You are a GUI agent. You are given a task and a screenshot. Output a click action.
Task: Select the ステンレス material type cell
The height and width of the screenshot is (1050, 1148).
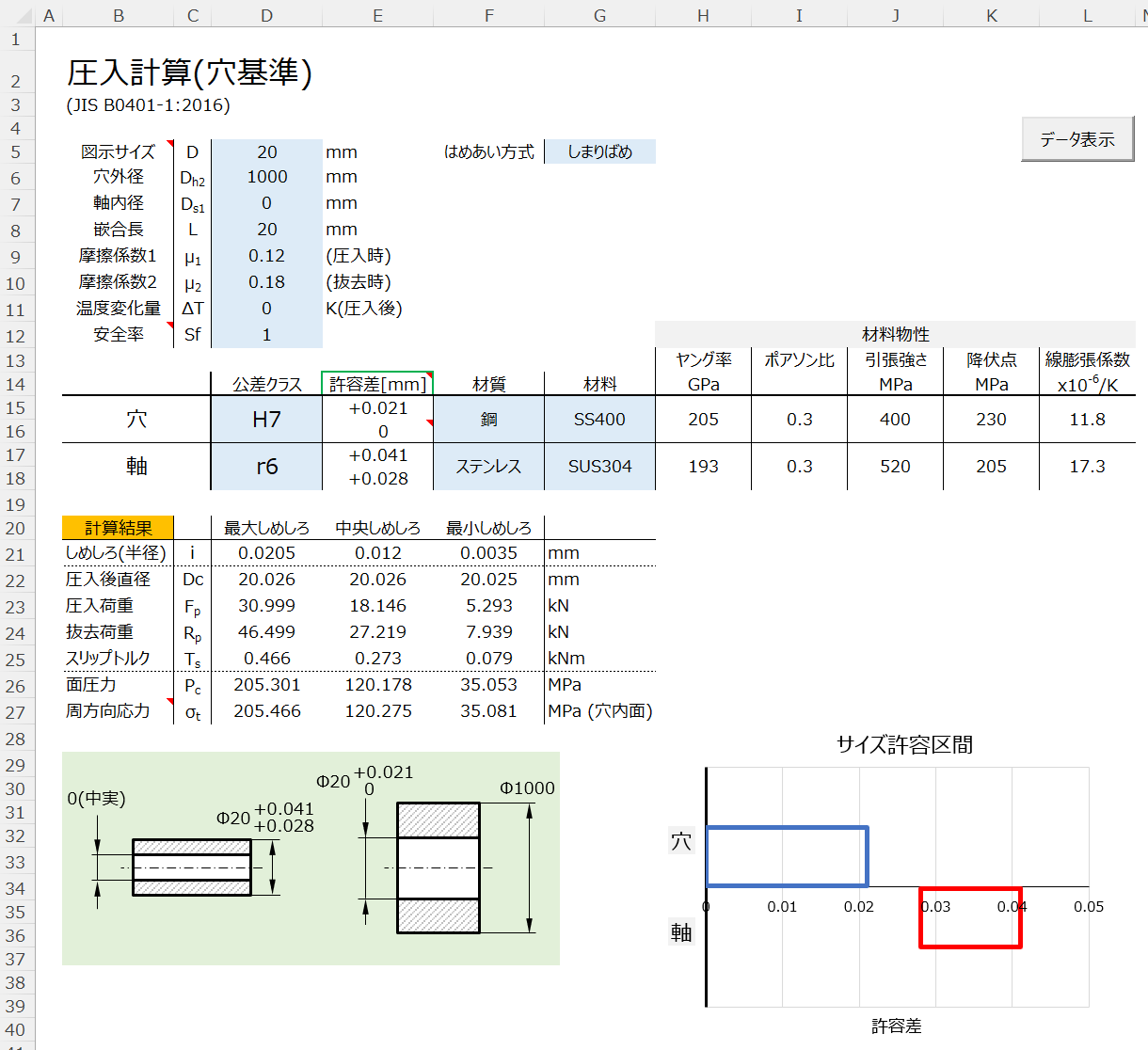tap(489, 467)
